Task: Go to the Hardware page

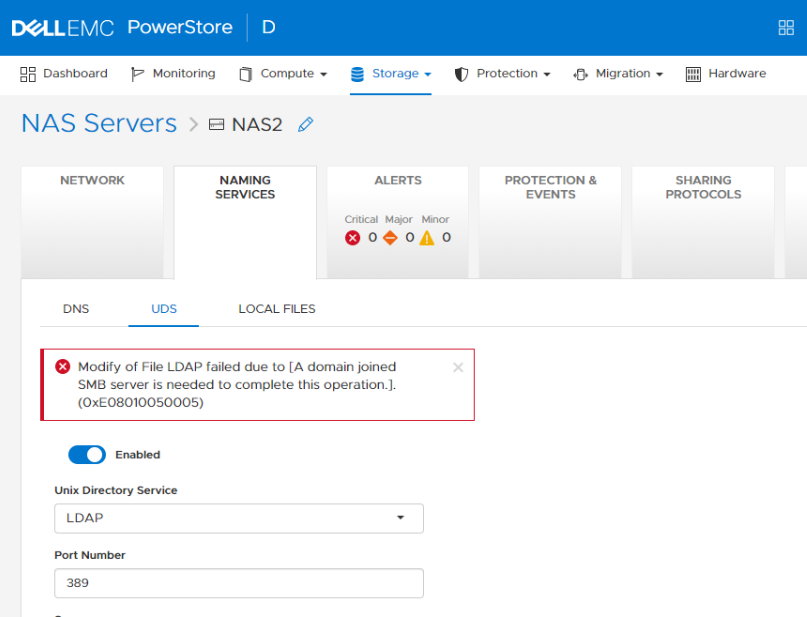Action: pos(726,74)
